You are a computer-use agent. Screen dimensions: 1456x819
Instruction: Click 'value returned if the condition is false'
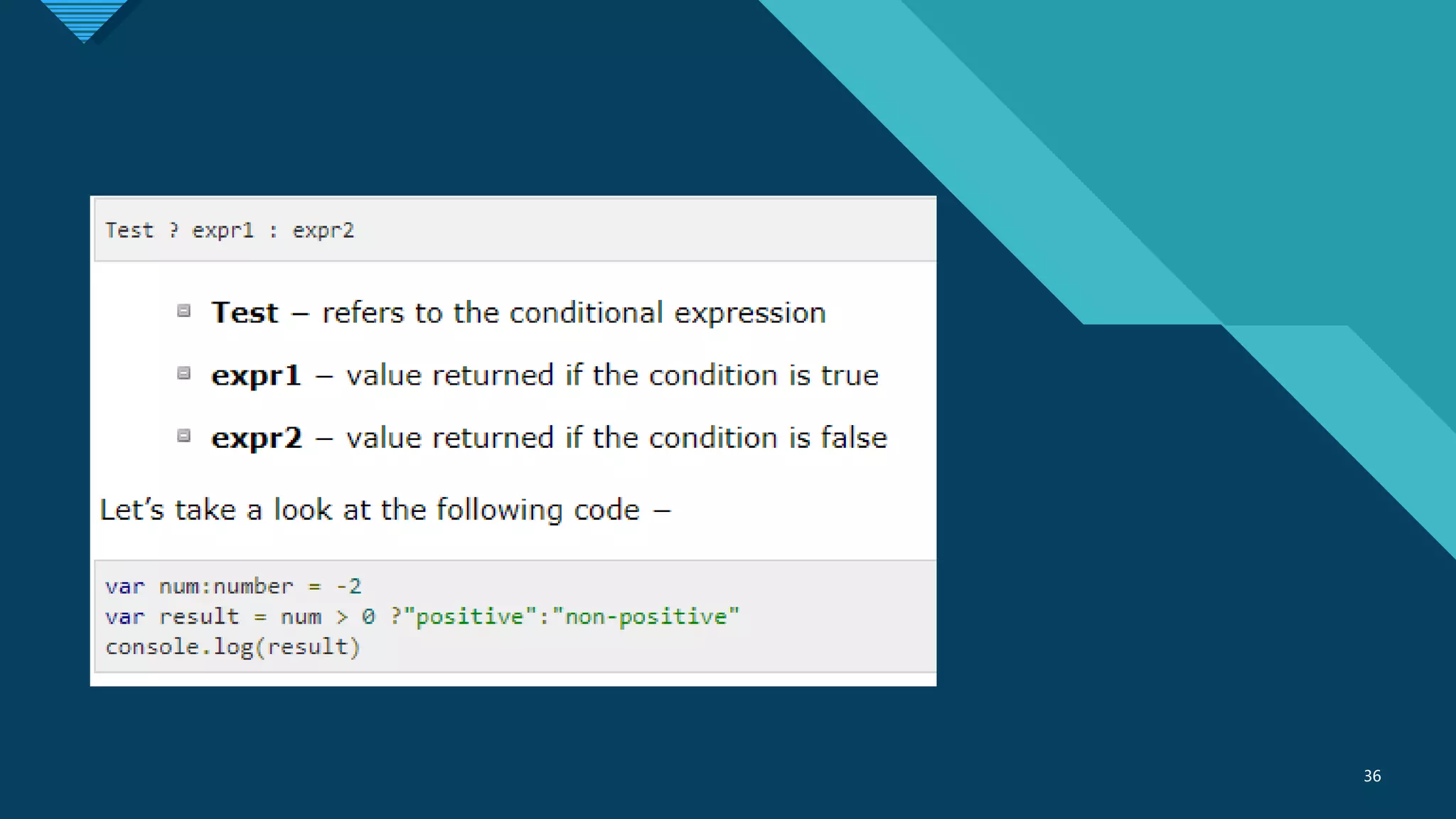(x=616, y=438)
